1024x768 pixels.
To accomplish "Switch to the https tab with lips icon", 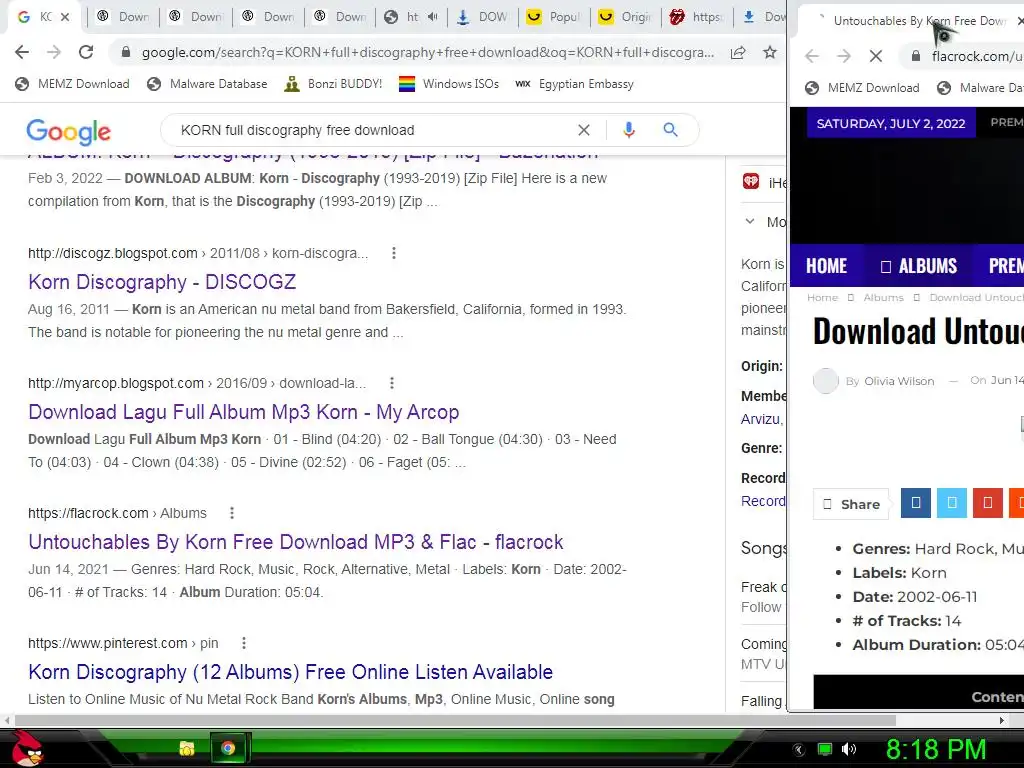I will pyautogui.click(x=697, y=17).
